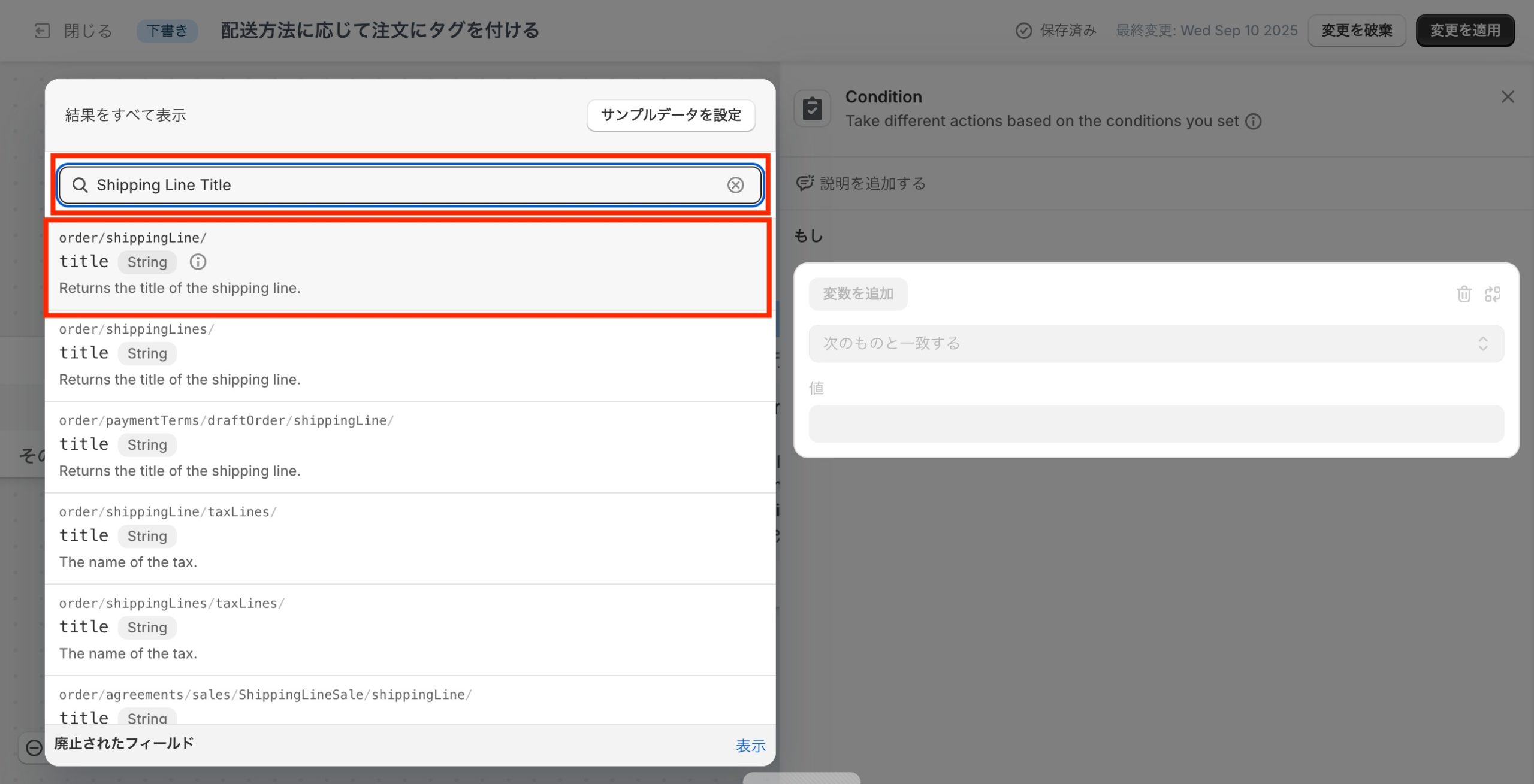
Task: Clear the search field with X icon
Action: click(735, 185)
